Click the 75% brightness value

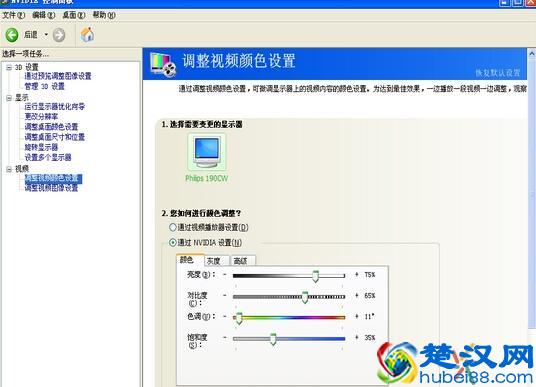(370, 275)
